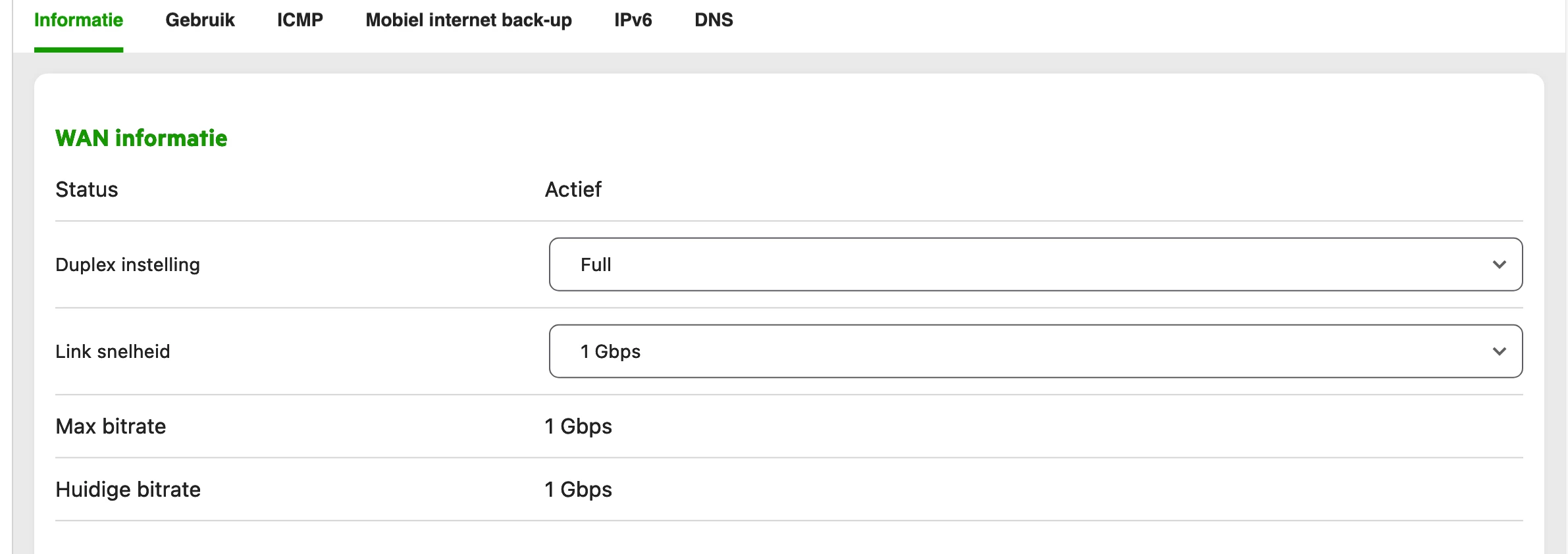Select the ICMP tab
This screenshot has height=554, width=1568.
[300, 20]
